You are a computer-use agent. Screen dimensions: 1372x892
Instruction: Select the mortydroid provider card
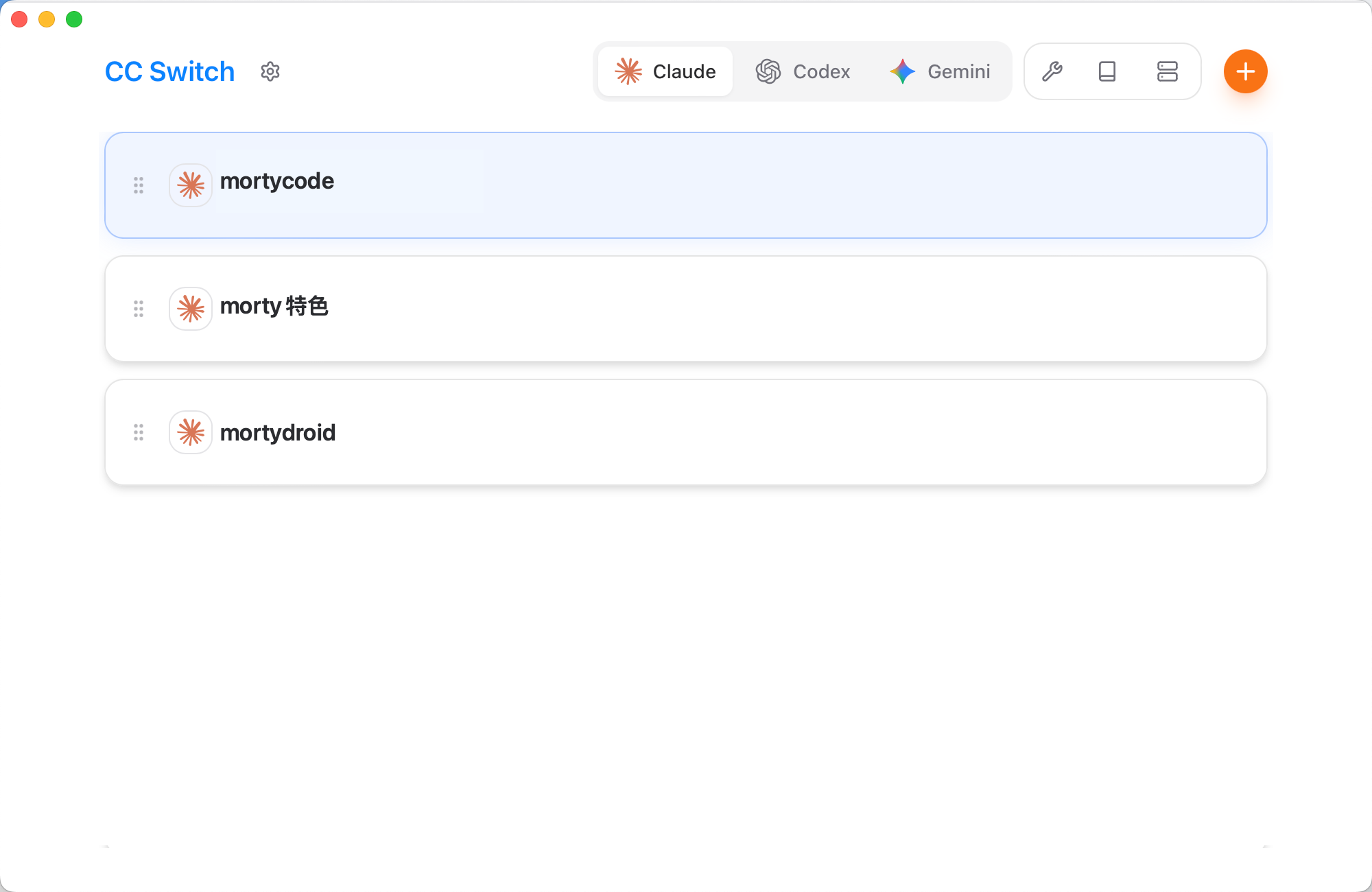(686, 432)
